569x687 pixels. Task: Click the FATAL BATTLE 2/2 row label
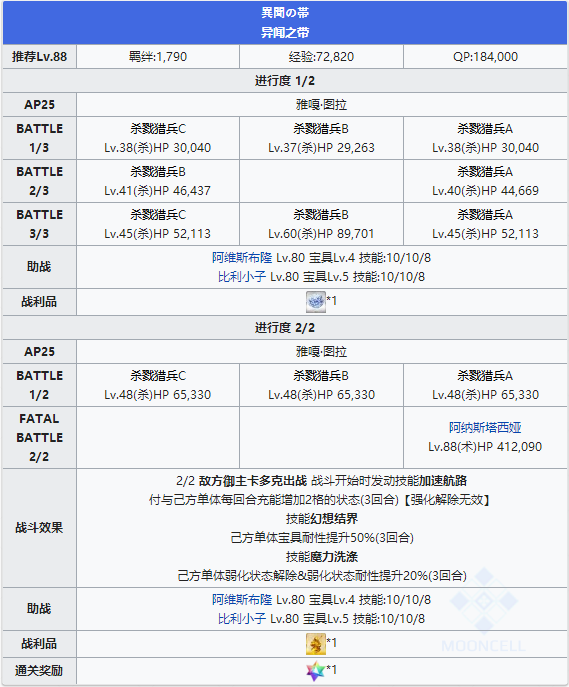tap(39, 438)
